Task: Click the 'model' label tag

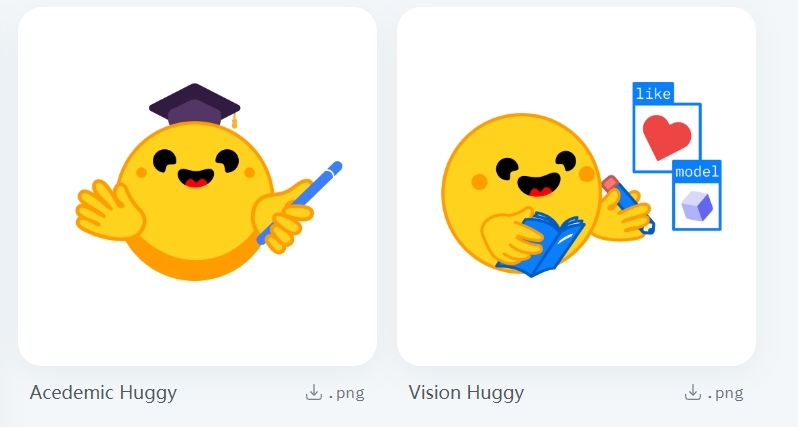Action: coord(697,172)
